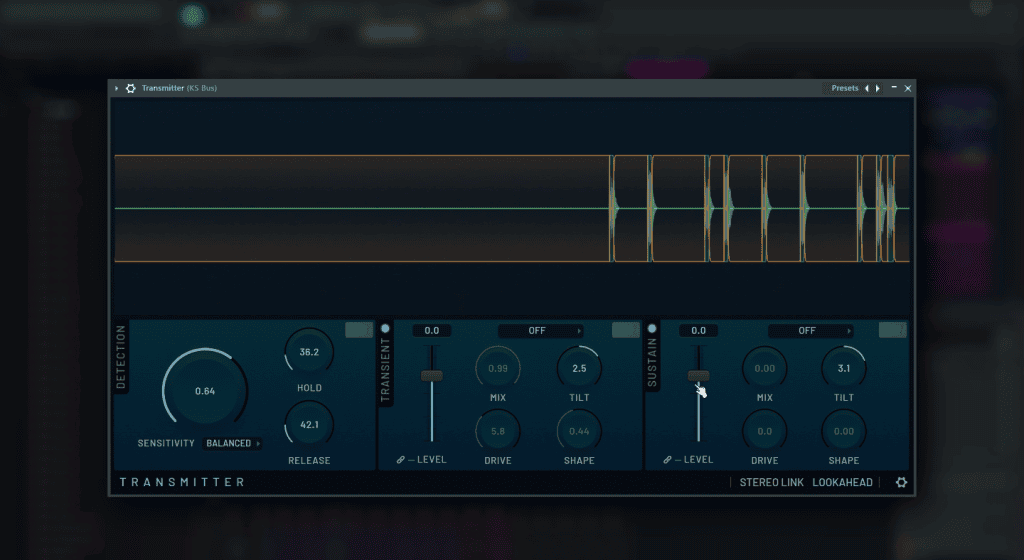
Task: Click the Transmitter (KS Bus) title text
Action: pyautogui.click(x=179, y=88)
